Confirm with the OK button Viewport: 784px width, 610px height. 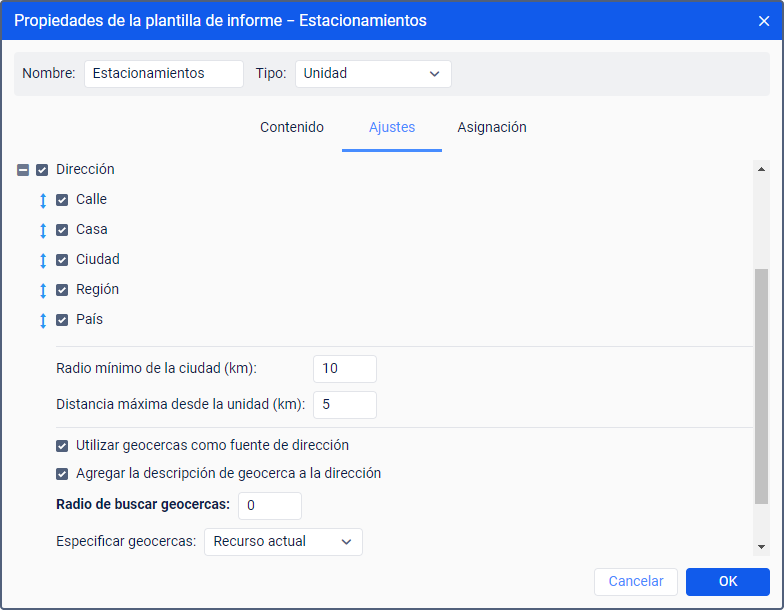point(728,582)
